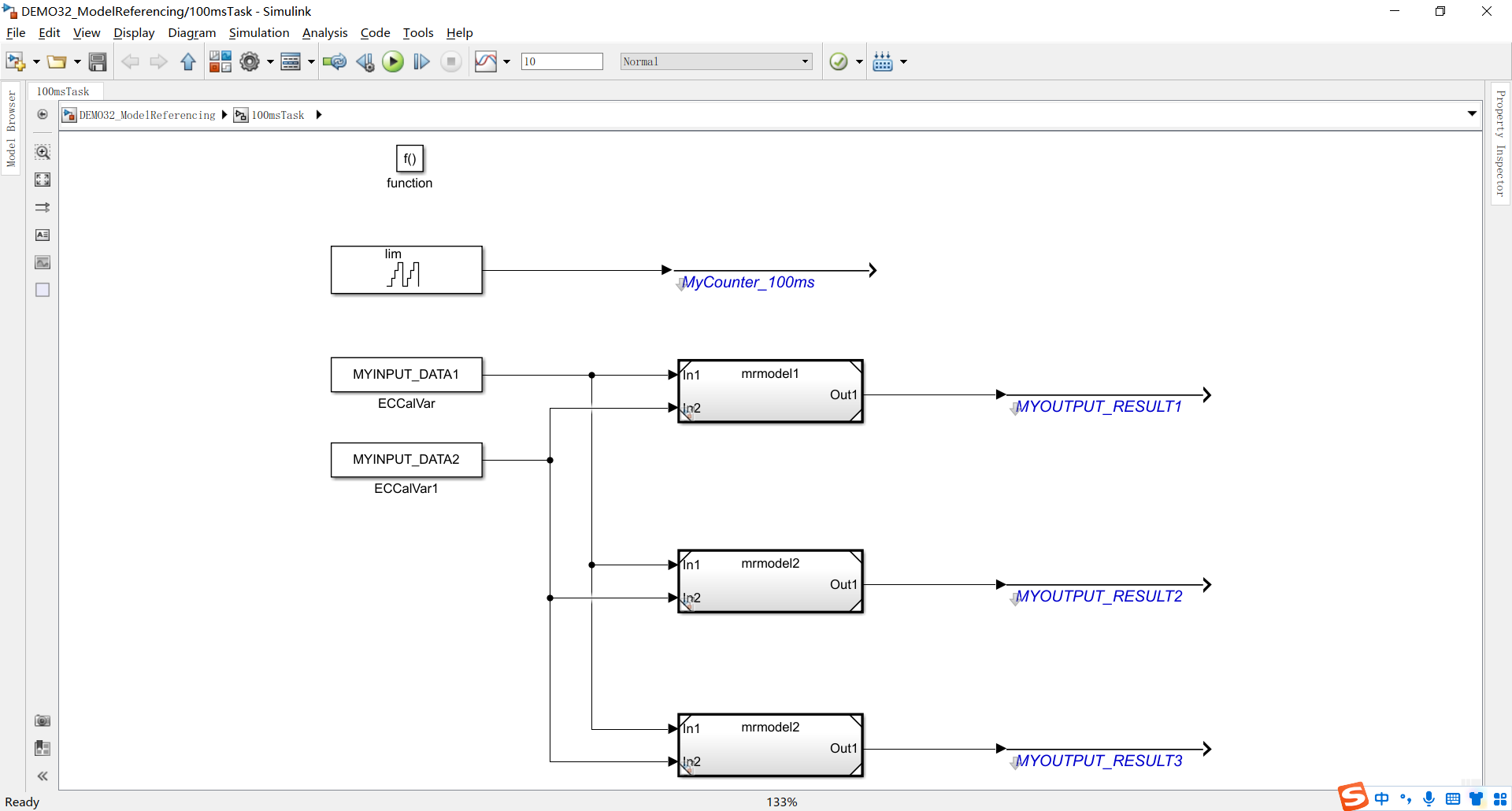
Task: Open the File menu
Action: pos(16,32)
